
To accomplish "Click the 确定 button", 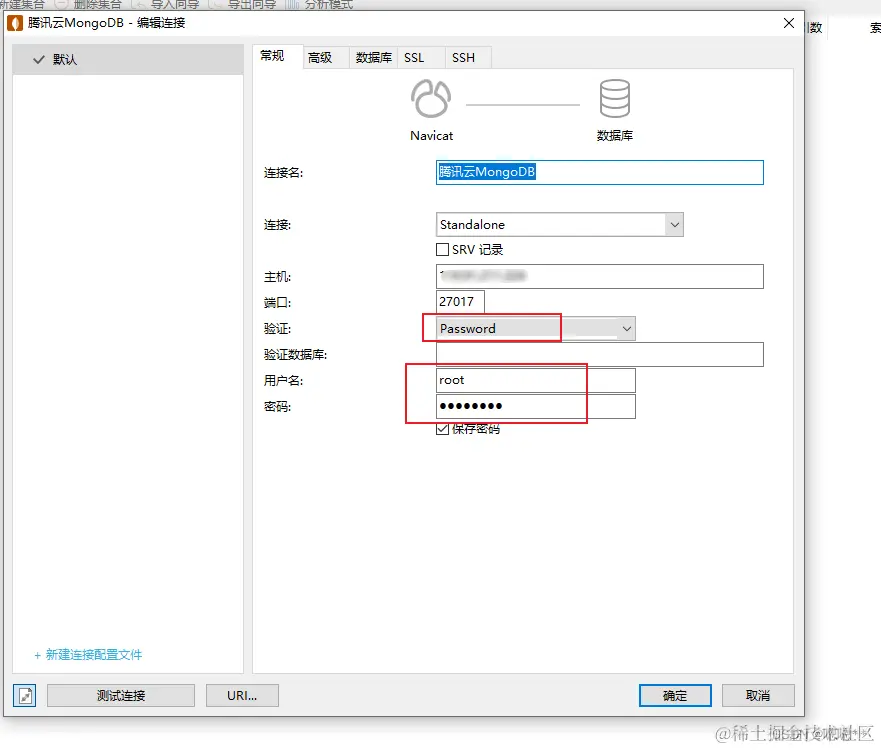I will pyautogui.click(x=675, y=696).
